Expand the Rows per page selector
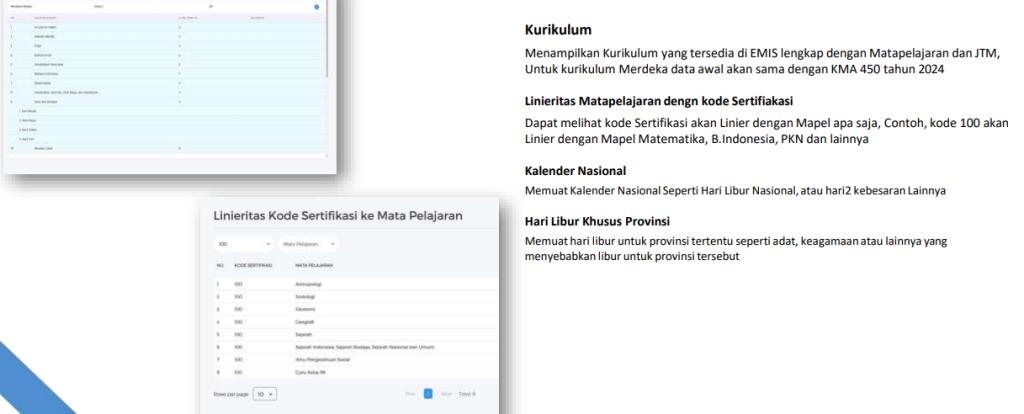Image resolution: width=1024 pixels, height=414 pixels. click(x=265, y=394)
